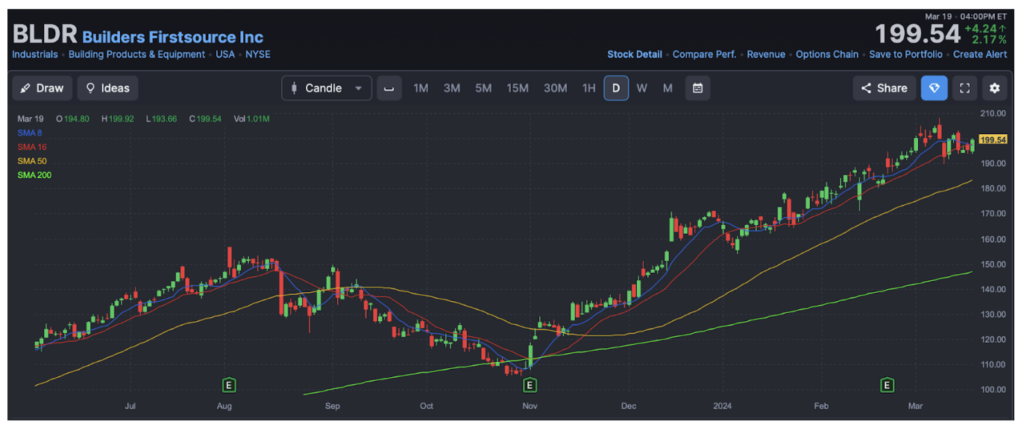Select the SMA 200 indicator label
1024x430 pixels.
[34, 175]
